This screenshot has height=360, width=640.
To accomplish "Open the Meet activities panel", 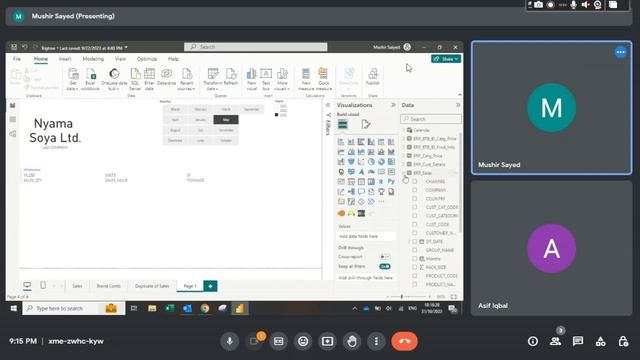I will (x=600, y=341).
